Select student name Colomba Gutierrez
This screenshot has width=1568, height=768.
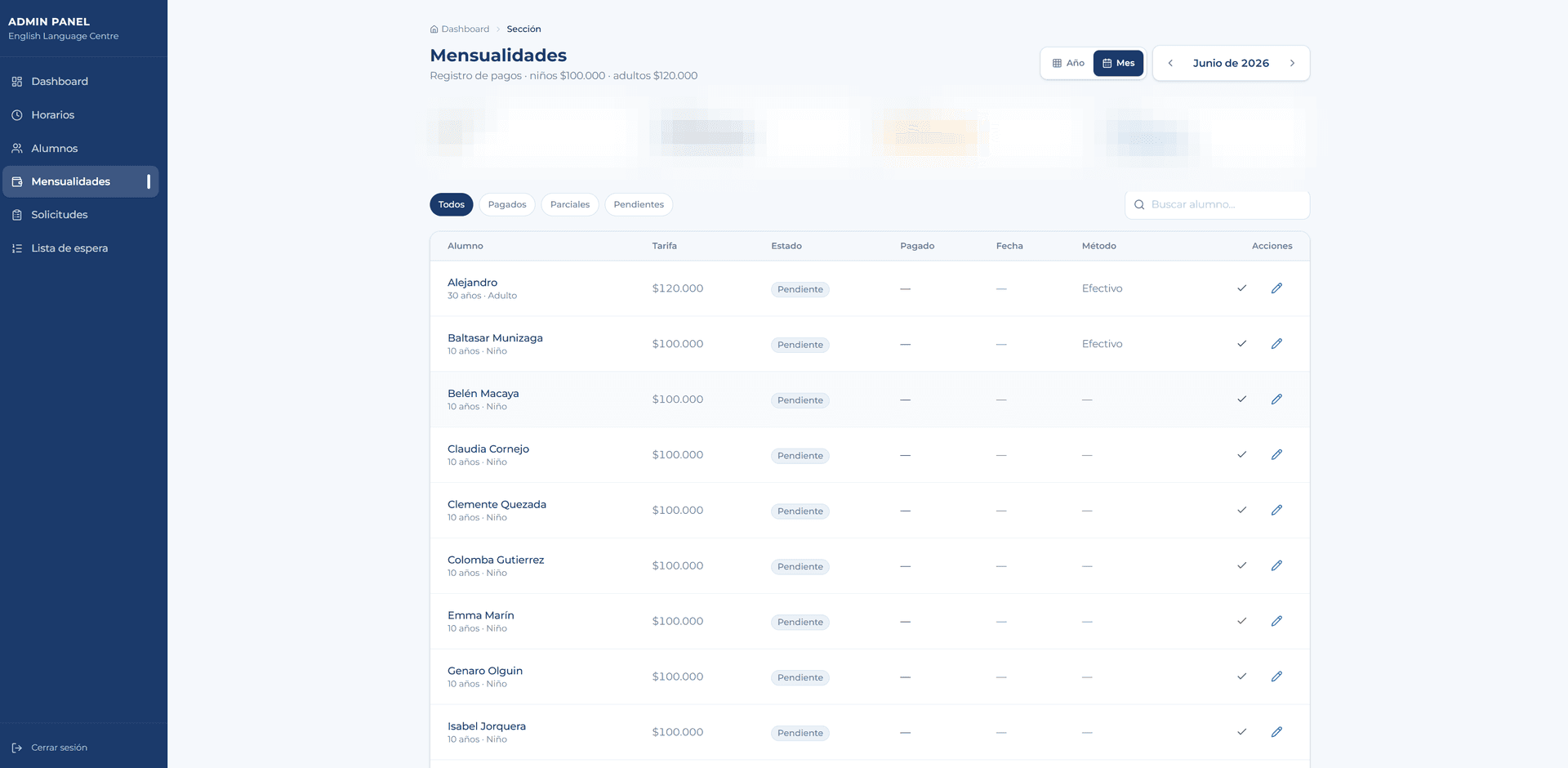click(496, 560)
